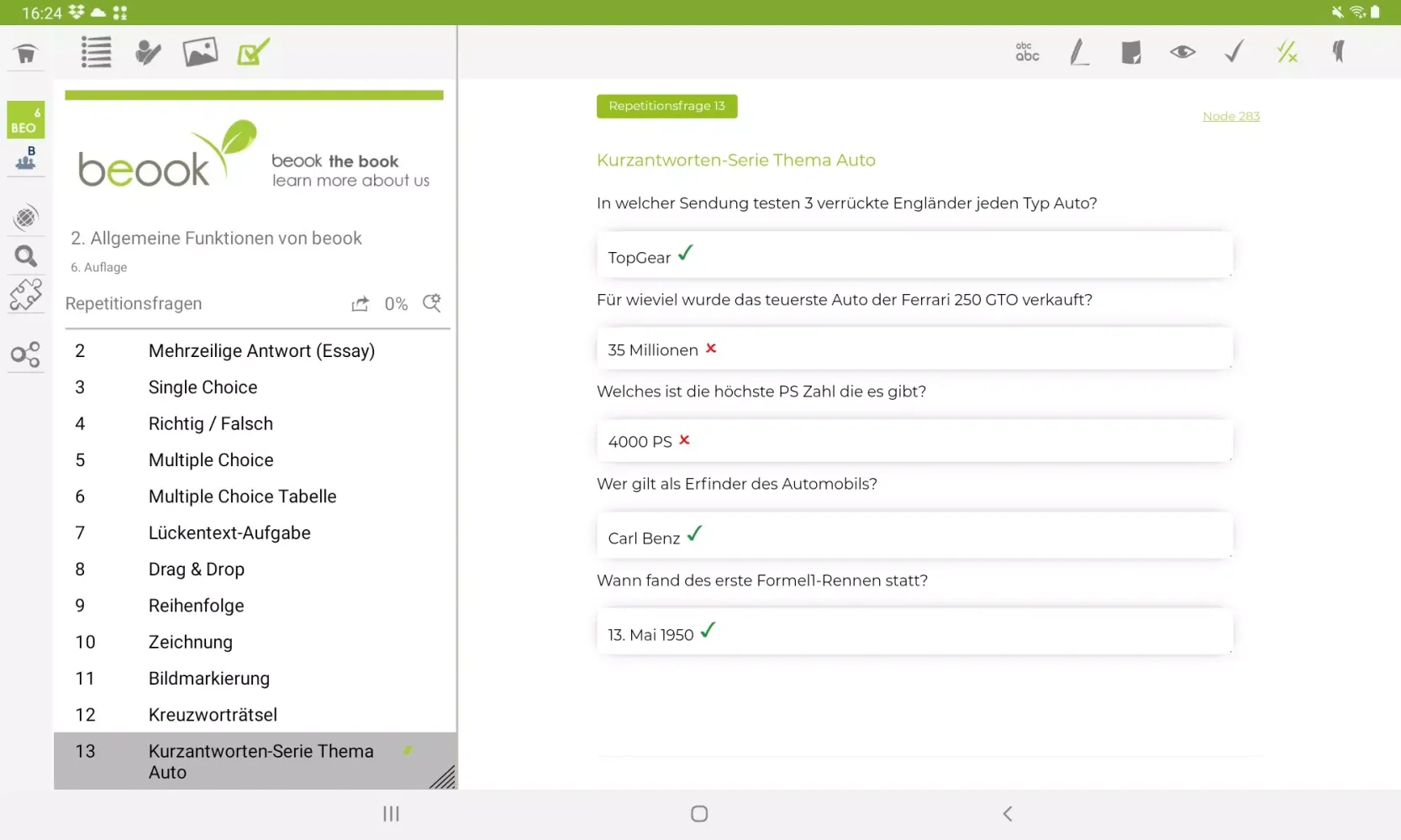Click the Kurzantworten-Serie Thema Auto heading

(x=736, y=160)
